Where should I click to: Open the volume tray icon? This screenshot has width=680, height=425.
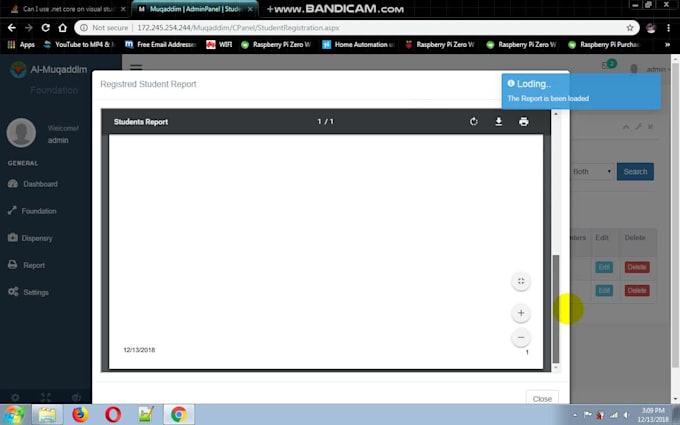[x=627, y=415]
